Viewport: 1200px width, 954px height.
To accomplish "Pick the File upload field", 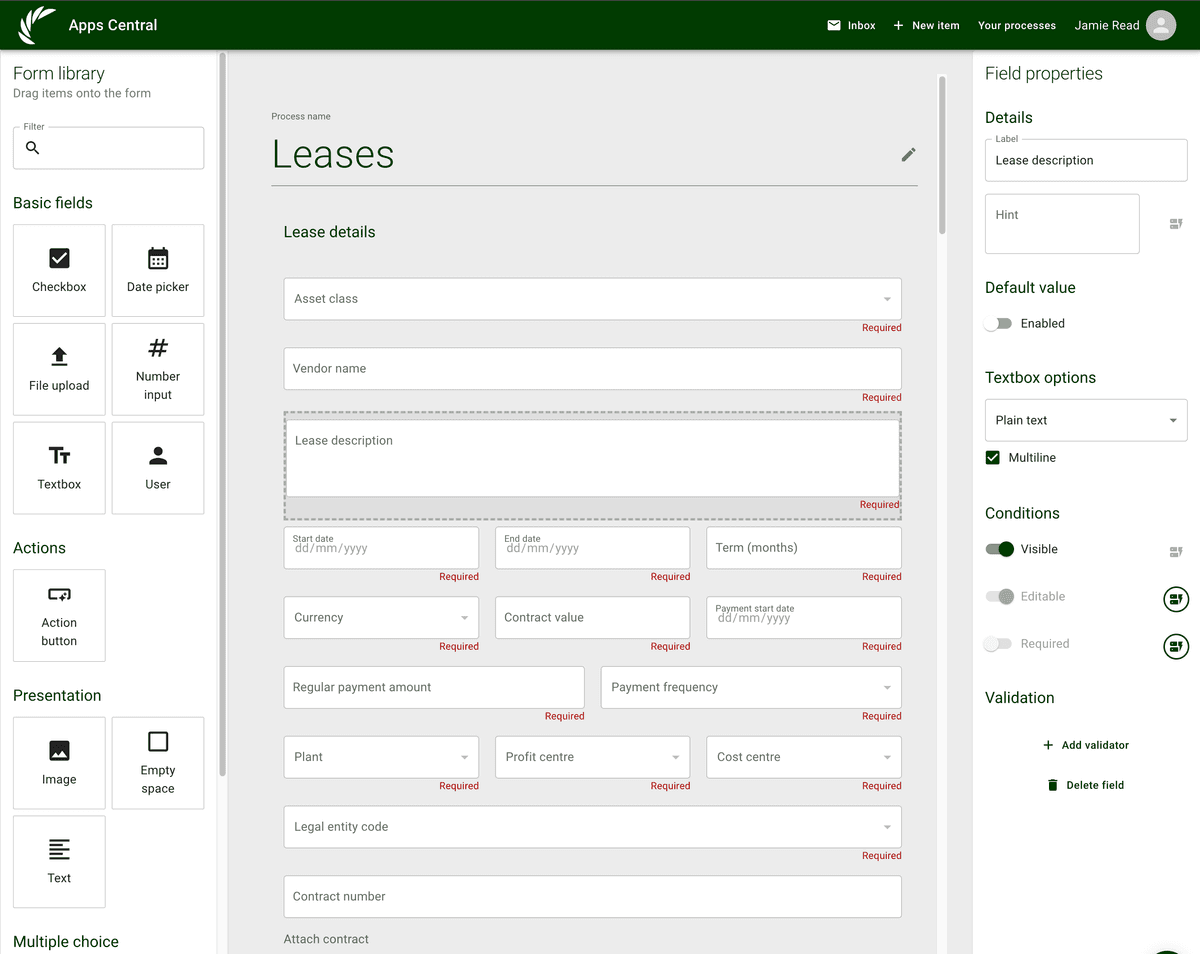I will click(58, 369).
